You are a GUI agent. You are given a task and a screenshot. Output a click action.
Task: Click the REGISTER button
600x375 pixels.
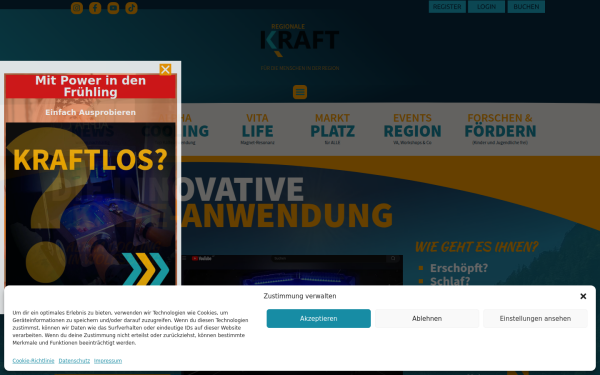pyautogui.click(x=447, y=7)
